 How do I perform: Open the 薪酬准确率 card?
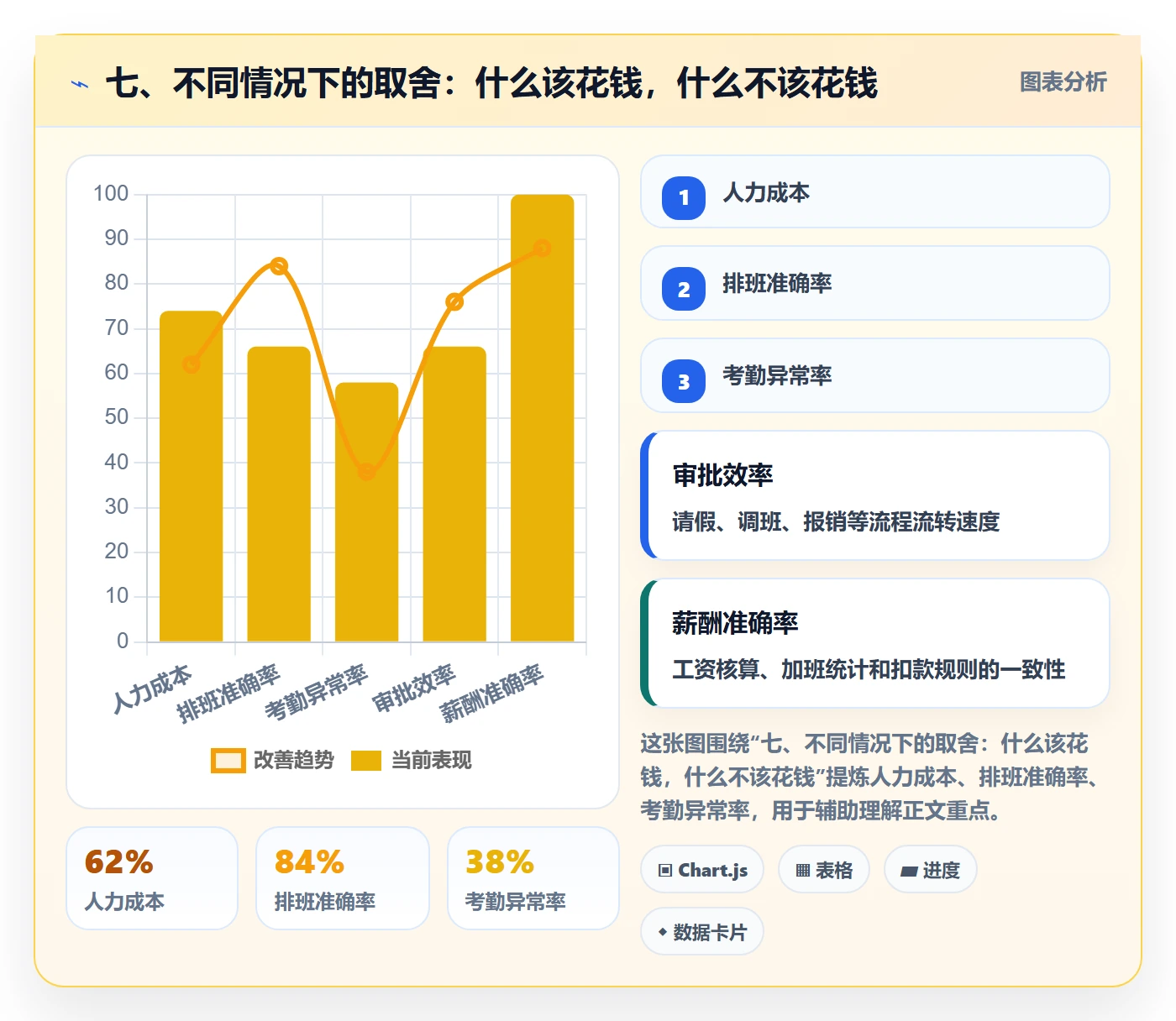[875, 643]
